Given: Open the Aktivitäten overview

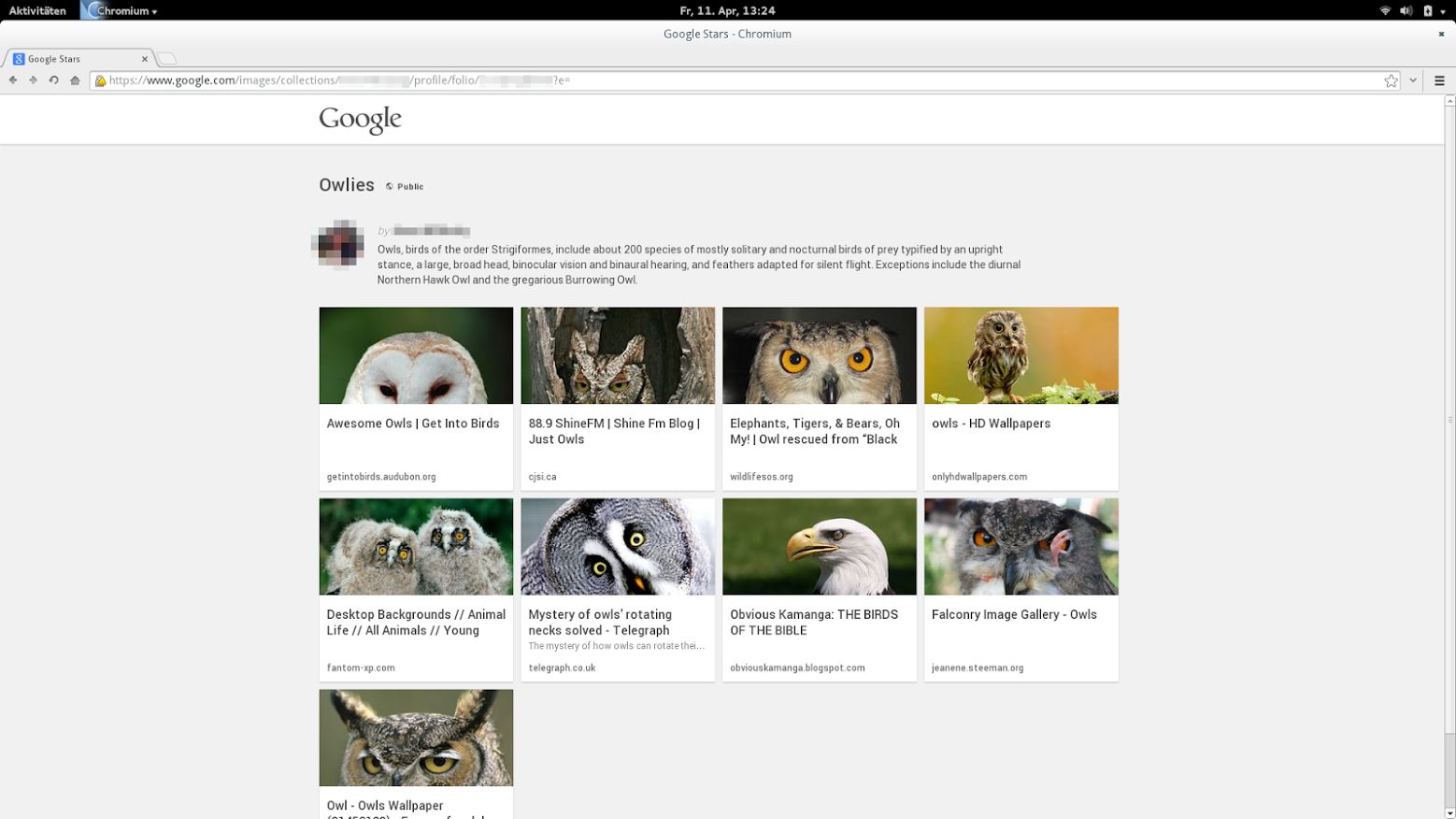Looking at the screenshot, I should (x=37, y=10).
